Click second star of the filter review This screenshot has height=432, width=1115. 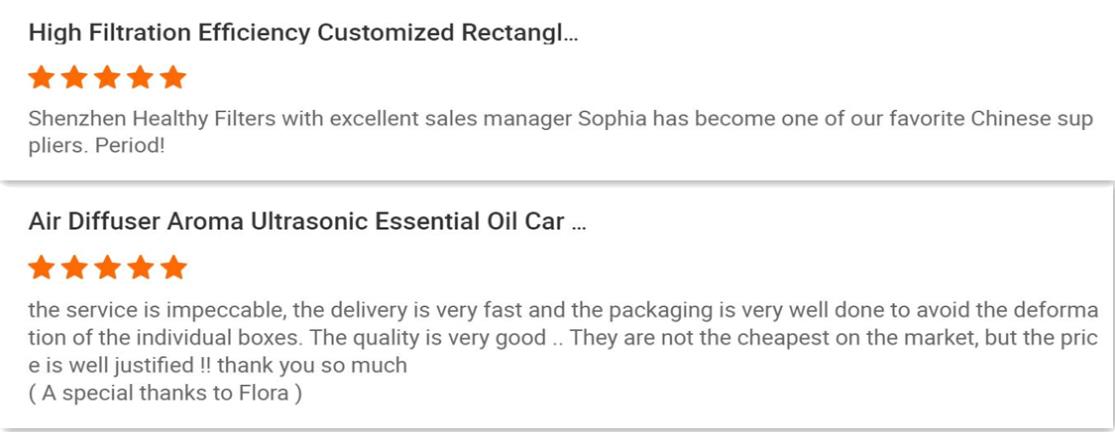click(x=74, y=77)
